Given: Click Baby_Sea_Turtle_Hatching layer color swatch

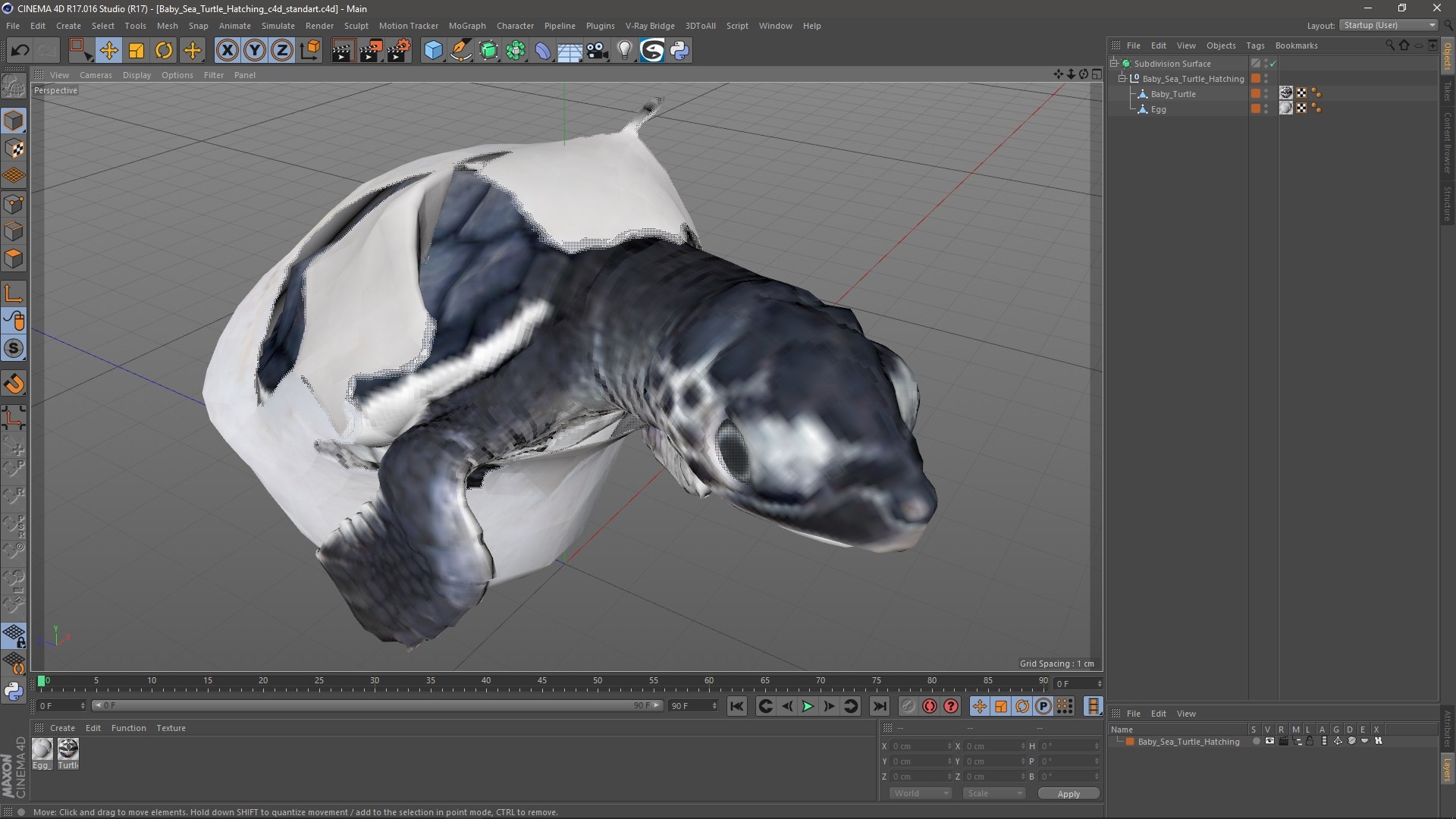Looking at the screenshot, I should pos(1130,742).
